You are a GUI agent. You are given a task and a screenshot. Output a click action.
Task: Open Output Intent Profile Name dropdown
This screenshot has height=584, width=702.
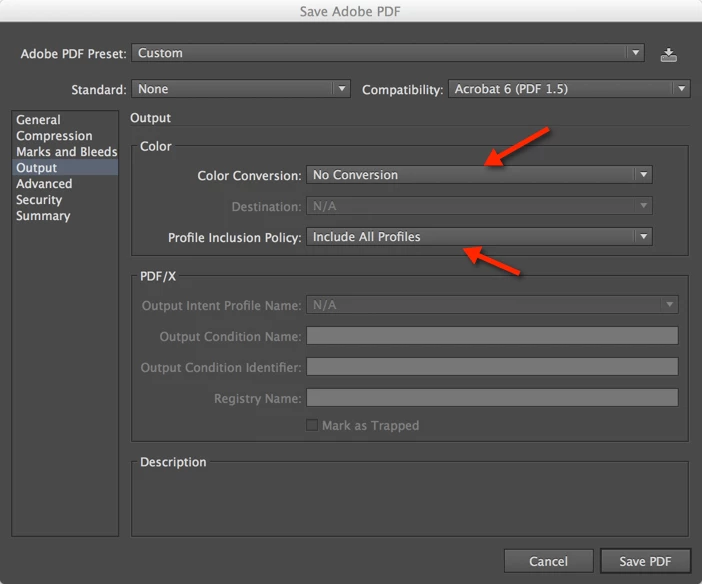coord(492,305)
